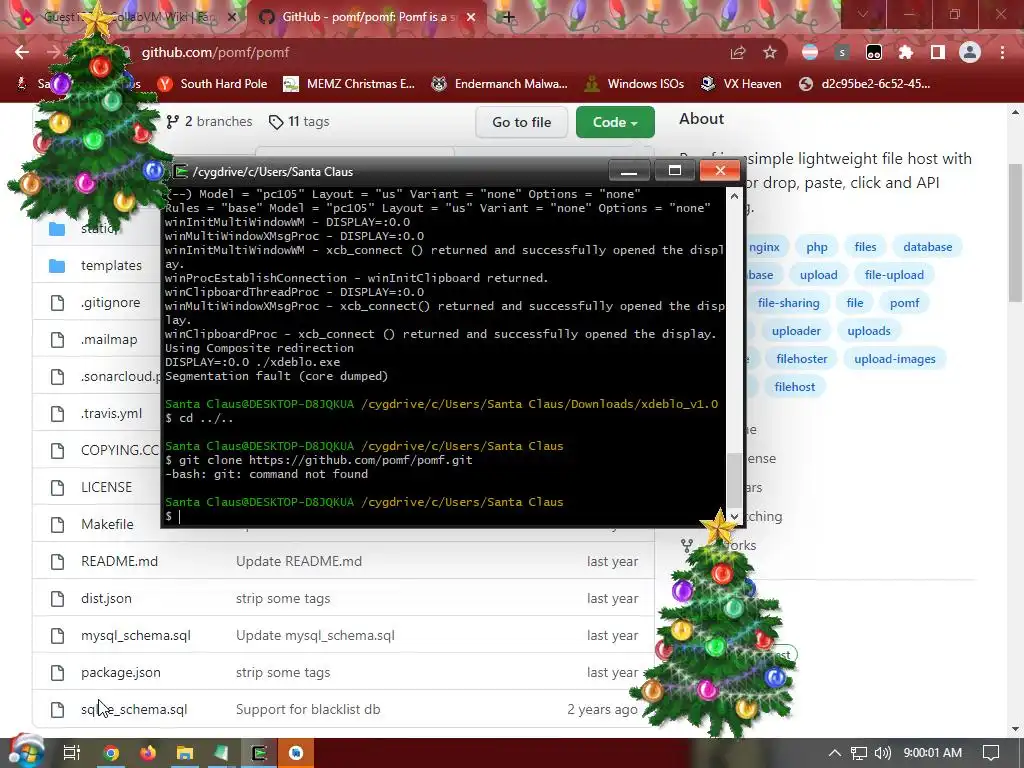Open the volume speaker tray icon
The height and width of the screenshot is (768, 1024).
click(x=882, y=753)
